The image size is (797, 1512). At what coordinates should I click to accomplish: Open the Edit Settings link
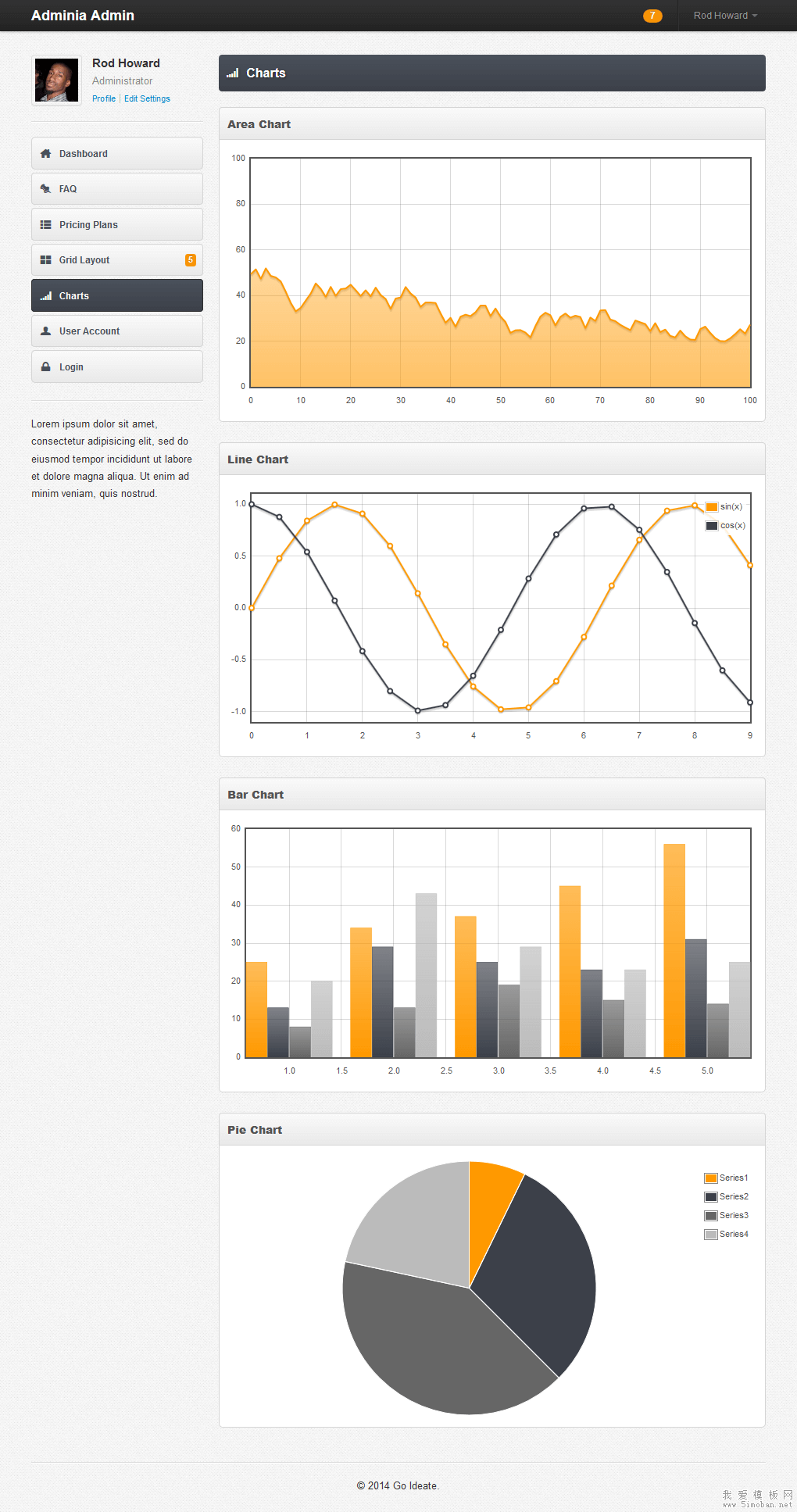click(x=147, y=98)
